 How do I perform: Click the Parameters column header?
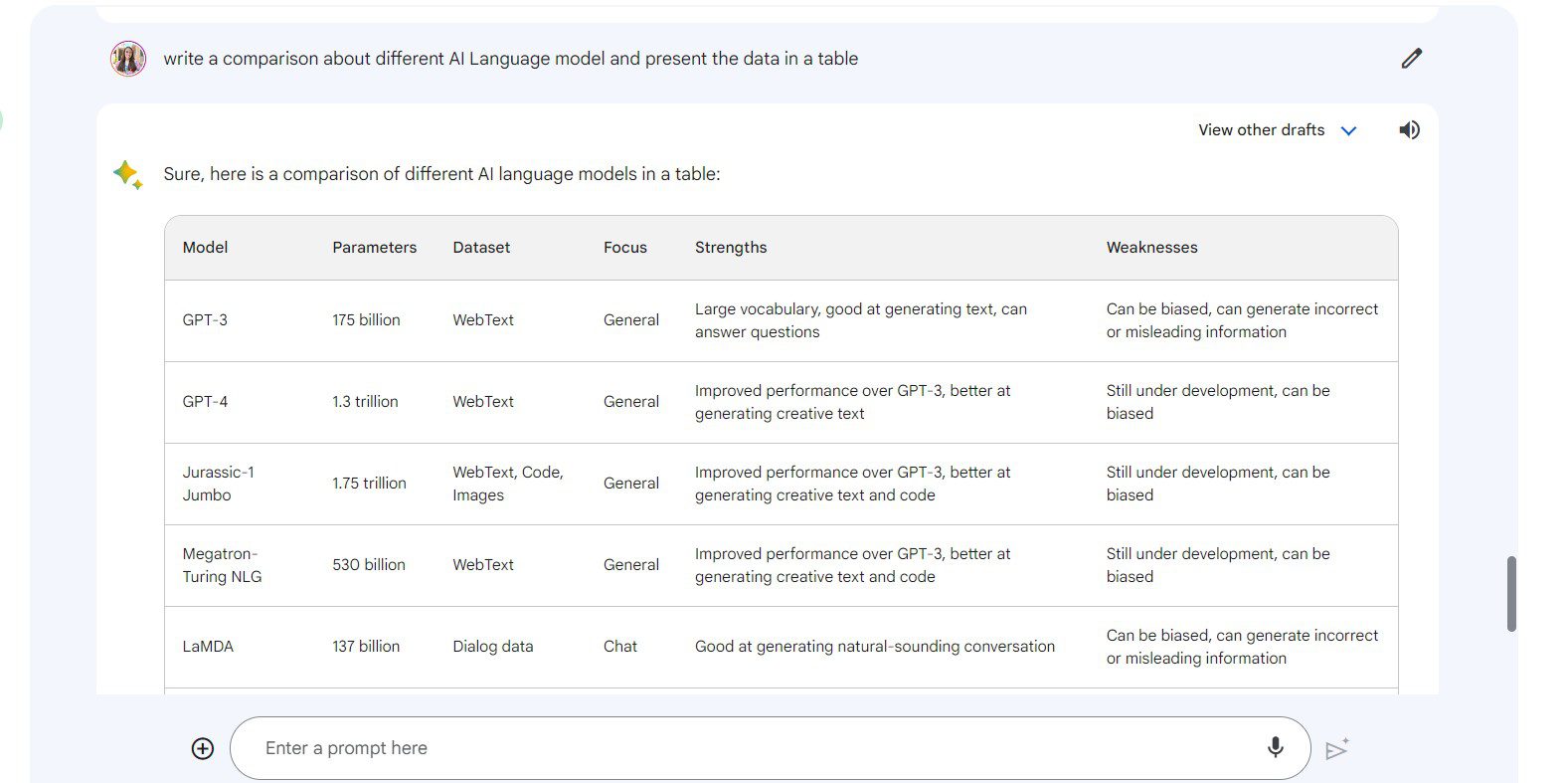(374, 248)
